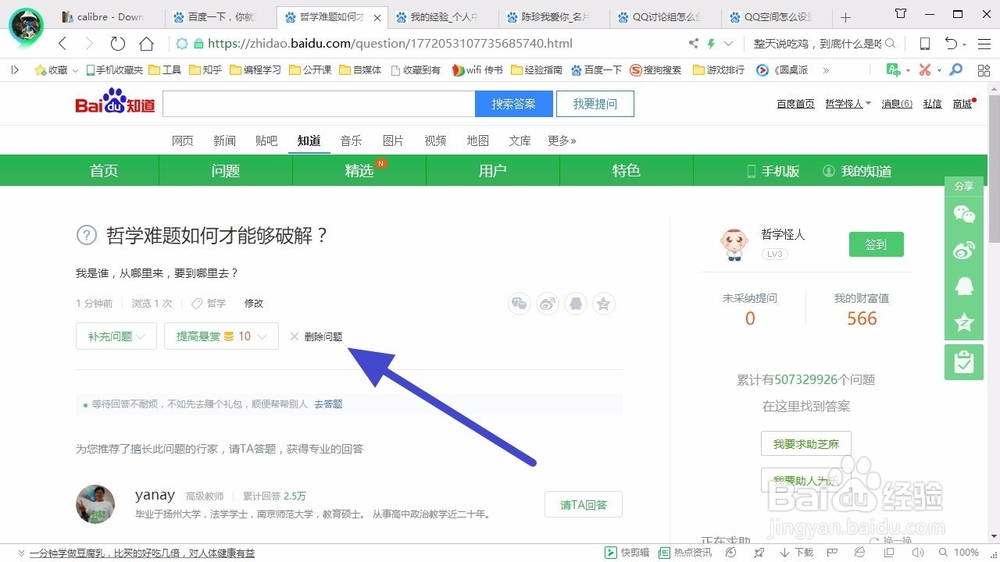
Task: Click mute sound icon in status bar
Action: [918, 552]
